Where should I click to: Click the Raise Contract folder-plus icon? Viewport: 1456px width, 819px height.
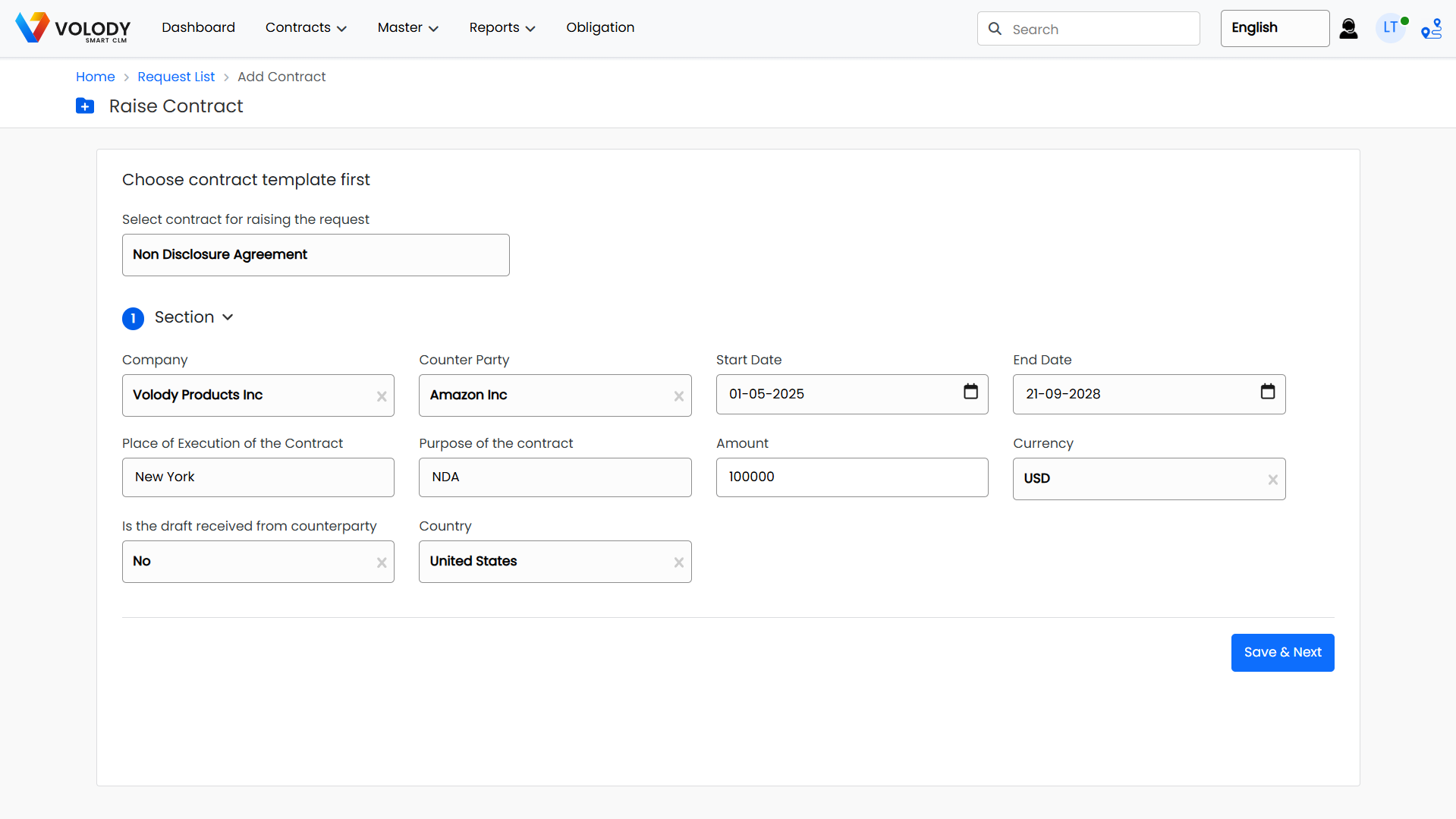[x=85, y=106]
